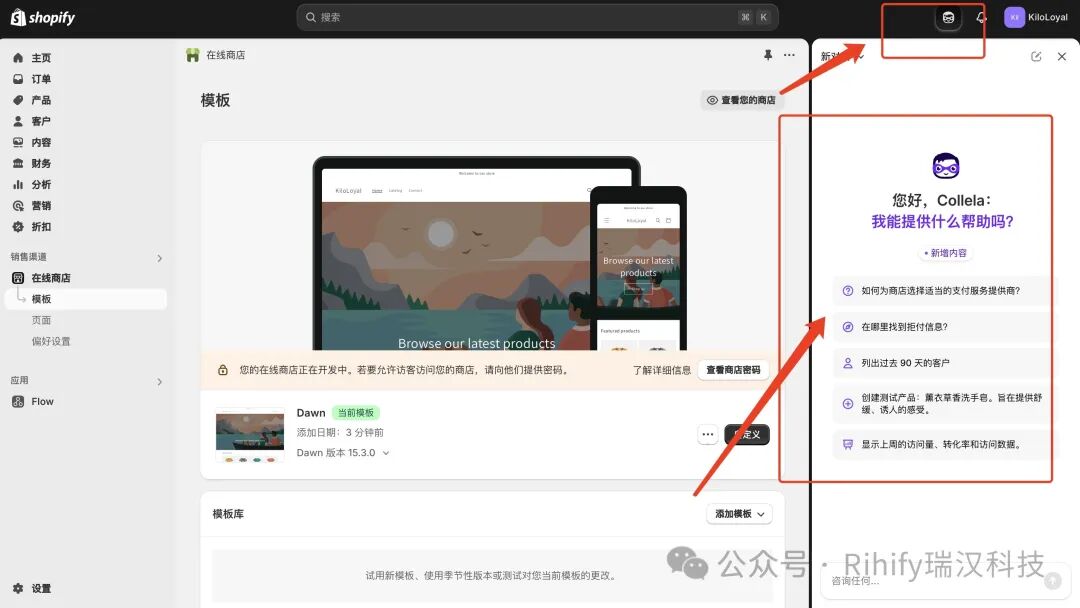Click the theme preview image

click(499, 253)
